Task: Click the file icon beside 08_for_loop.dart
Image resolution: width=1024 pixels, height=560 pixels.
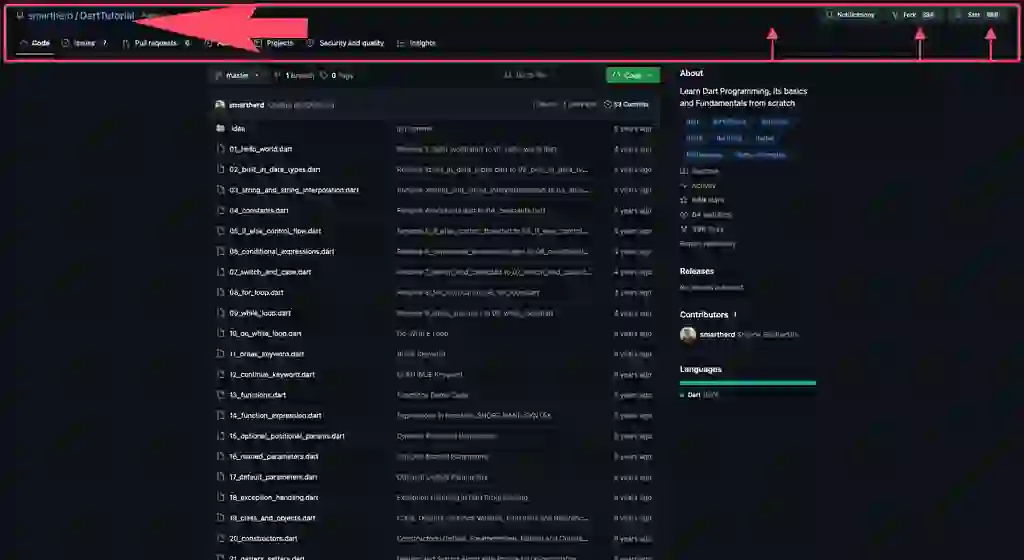Action: click(x=221, y=292)
